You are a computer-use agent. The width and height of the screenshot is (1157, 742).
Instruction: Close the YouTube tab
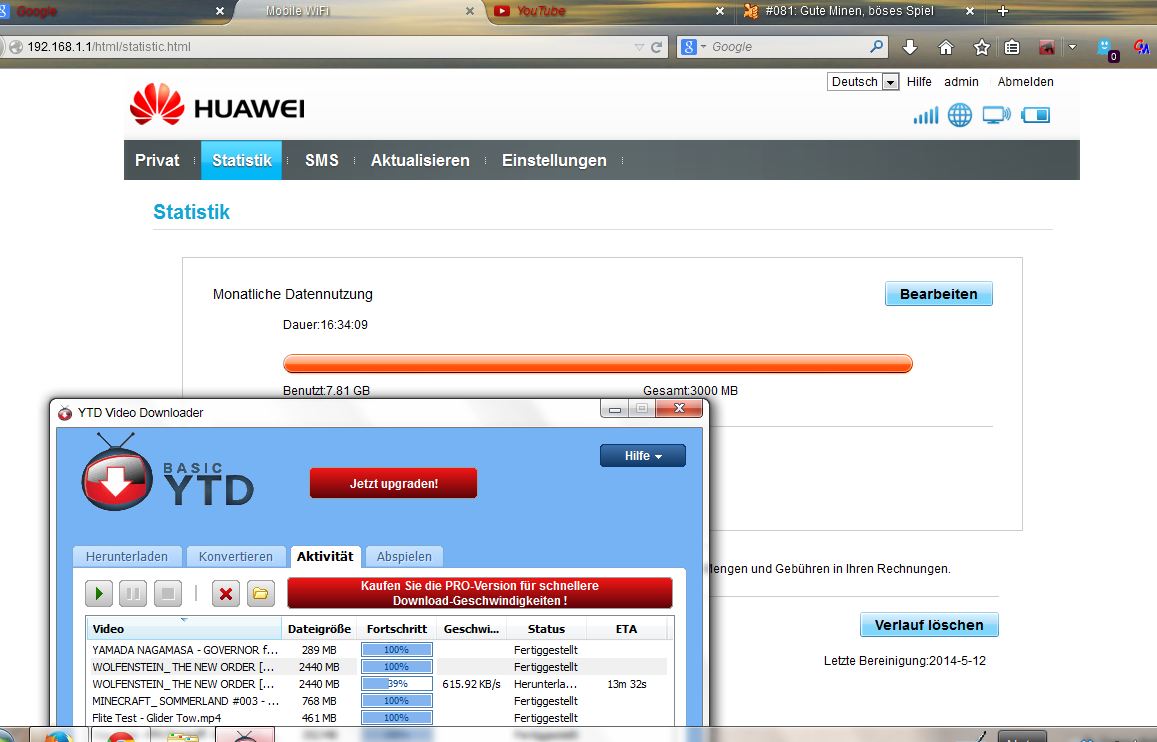pyautogui.click(x=720, y=11)
